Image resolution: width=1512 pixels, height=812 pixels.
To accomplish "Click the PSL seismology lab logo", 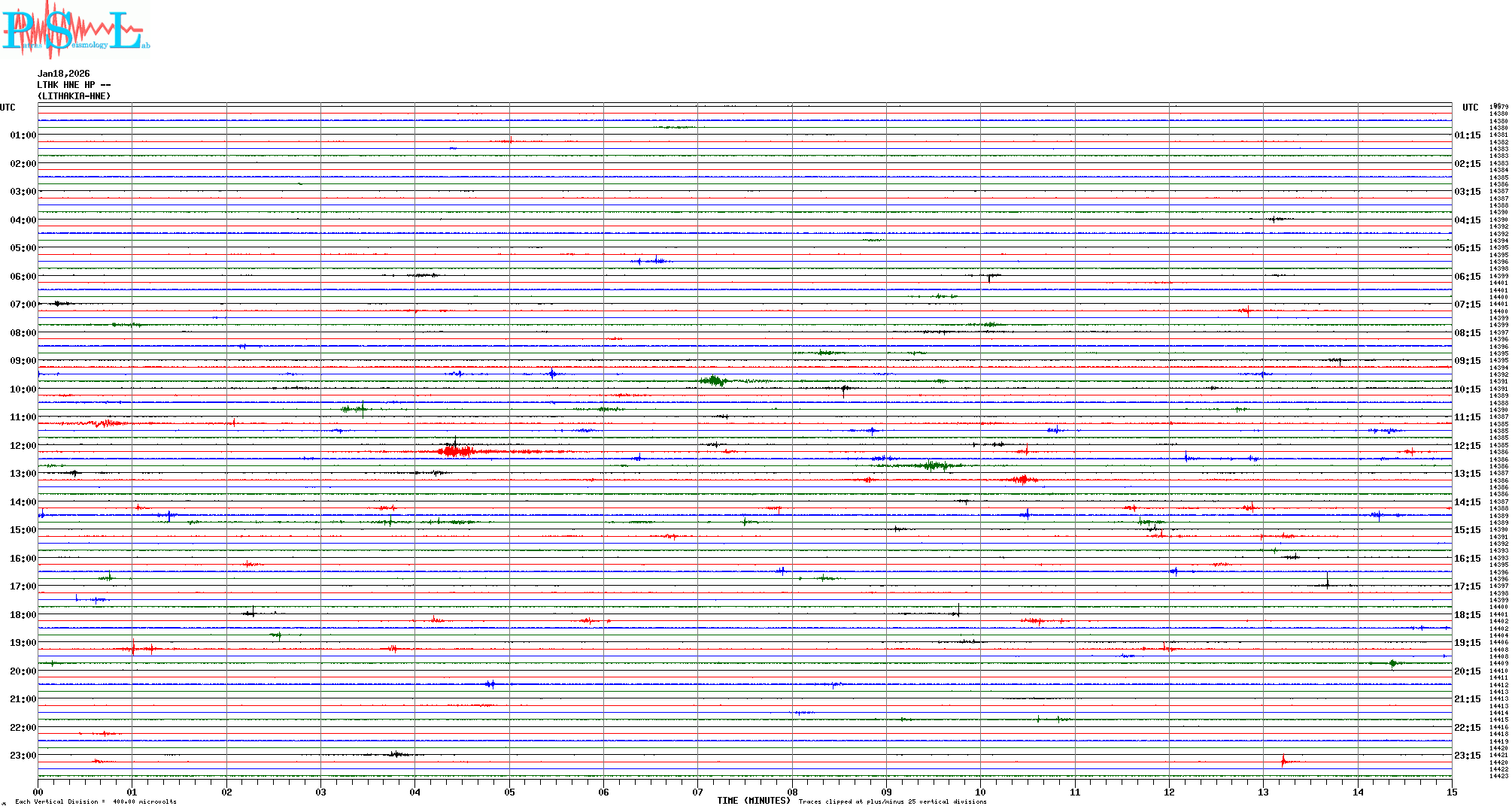I will pyautogui.click(x=75, y=30).
